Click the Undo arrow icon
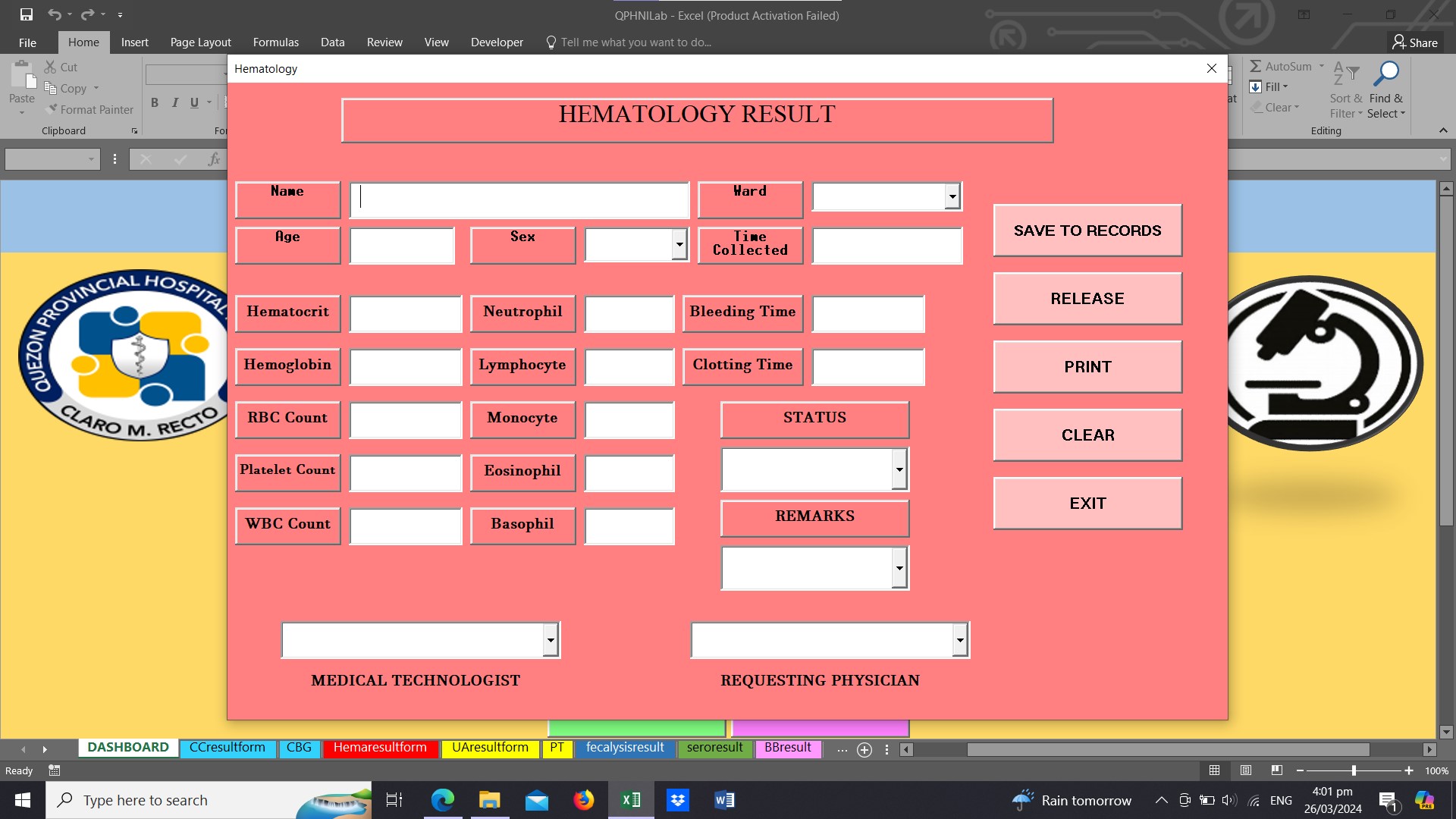This screenshot has width=1456, height=819. coord(54,14)
